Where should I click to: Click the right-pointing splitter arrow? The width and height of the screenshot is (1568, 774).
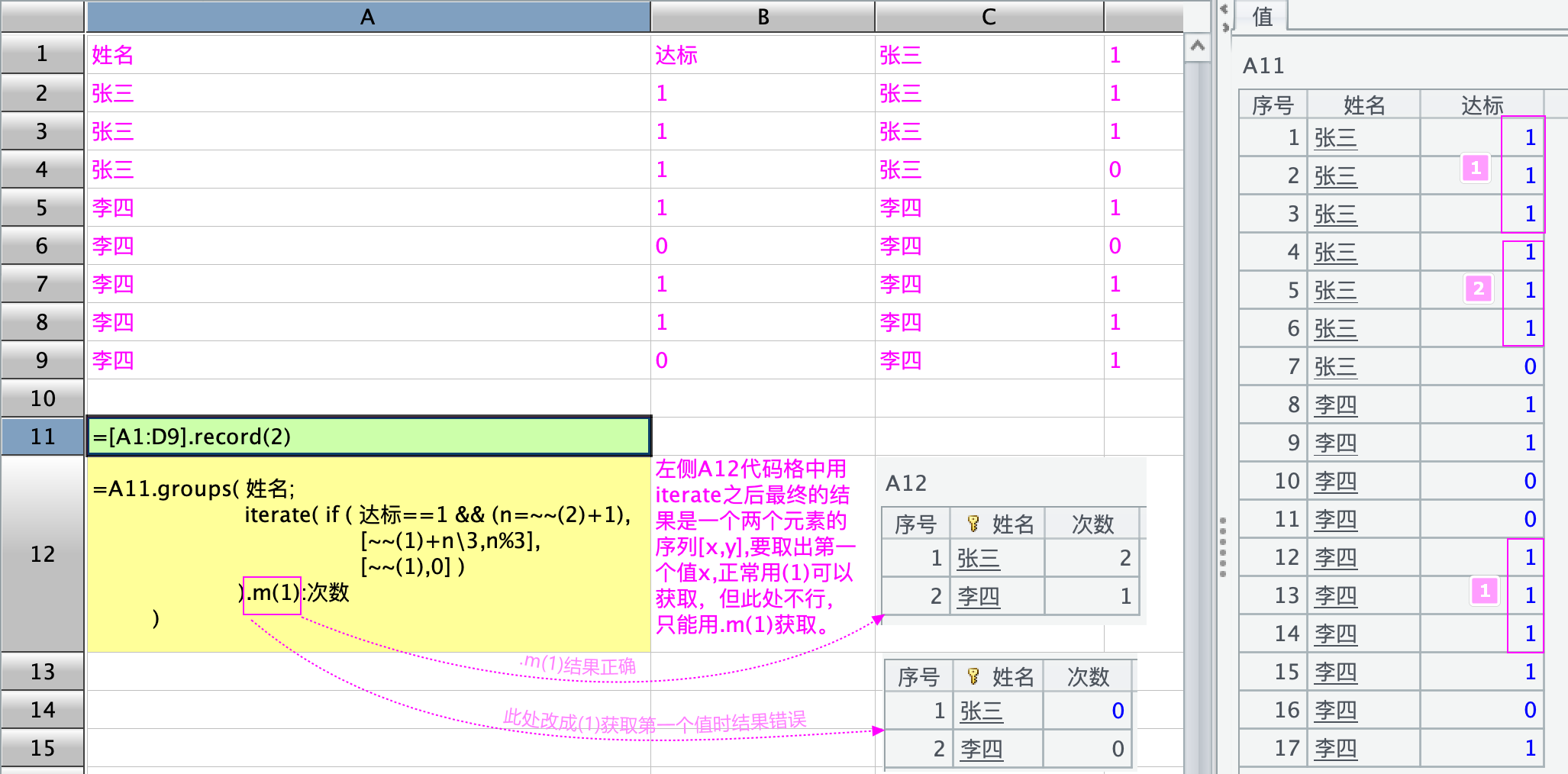(1226, 27)
